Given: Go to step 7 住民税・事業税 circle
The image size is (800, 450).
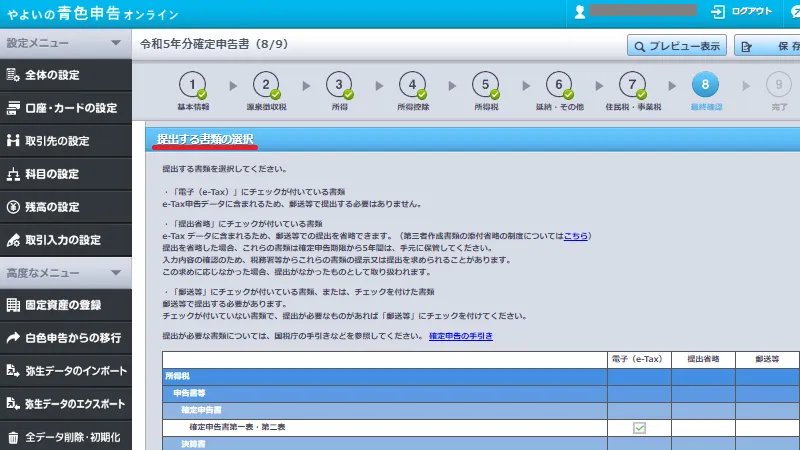Looking at the screenshot, I should coord(632,85).
